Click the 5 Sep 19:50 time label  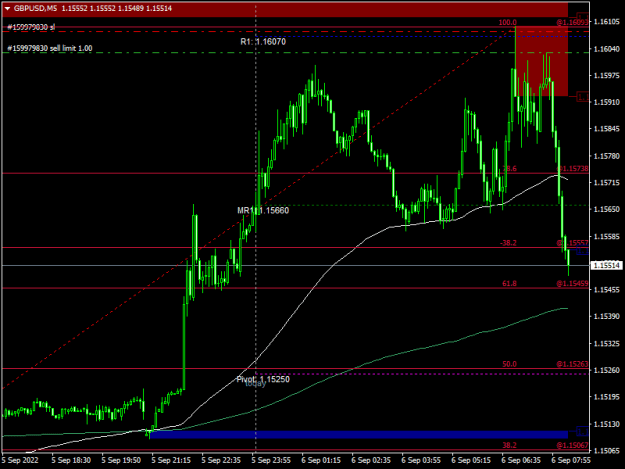(121, 460)
